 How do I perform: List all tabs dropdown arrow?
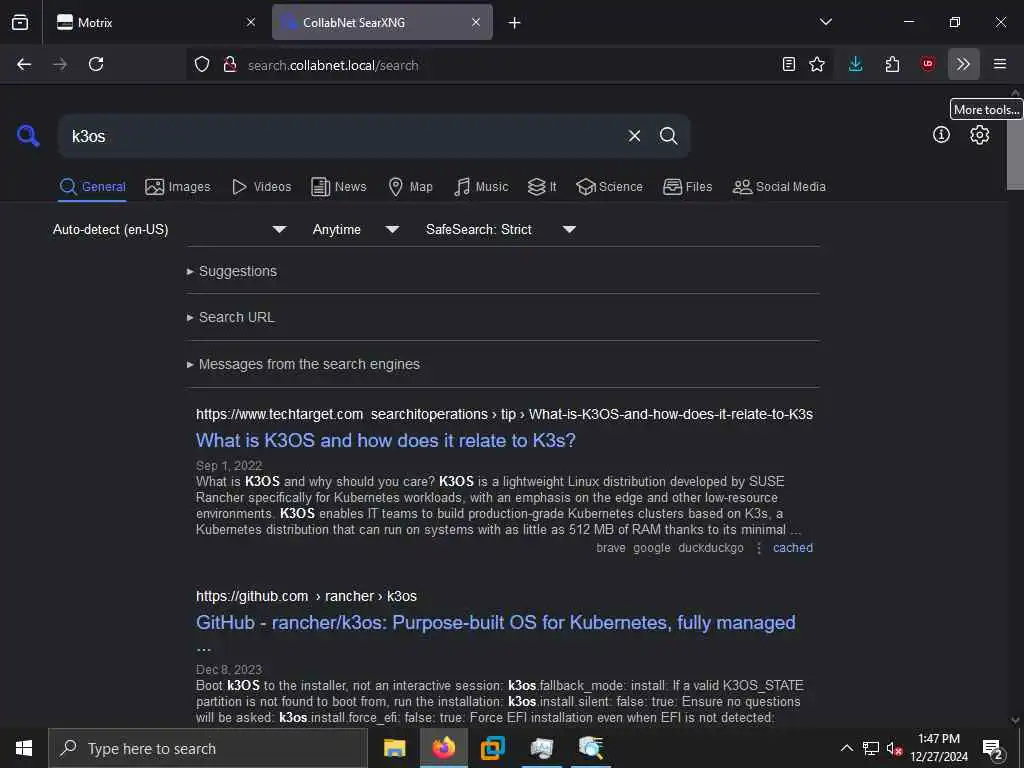[x=825, y=22]
